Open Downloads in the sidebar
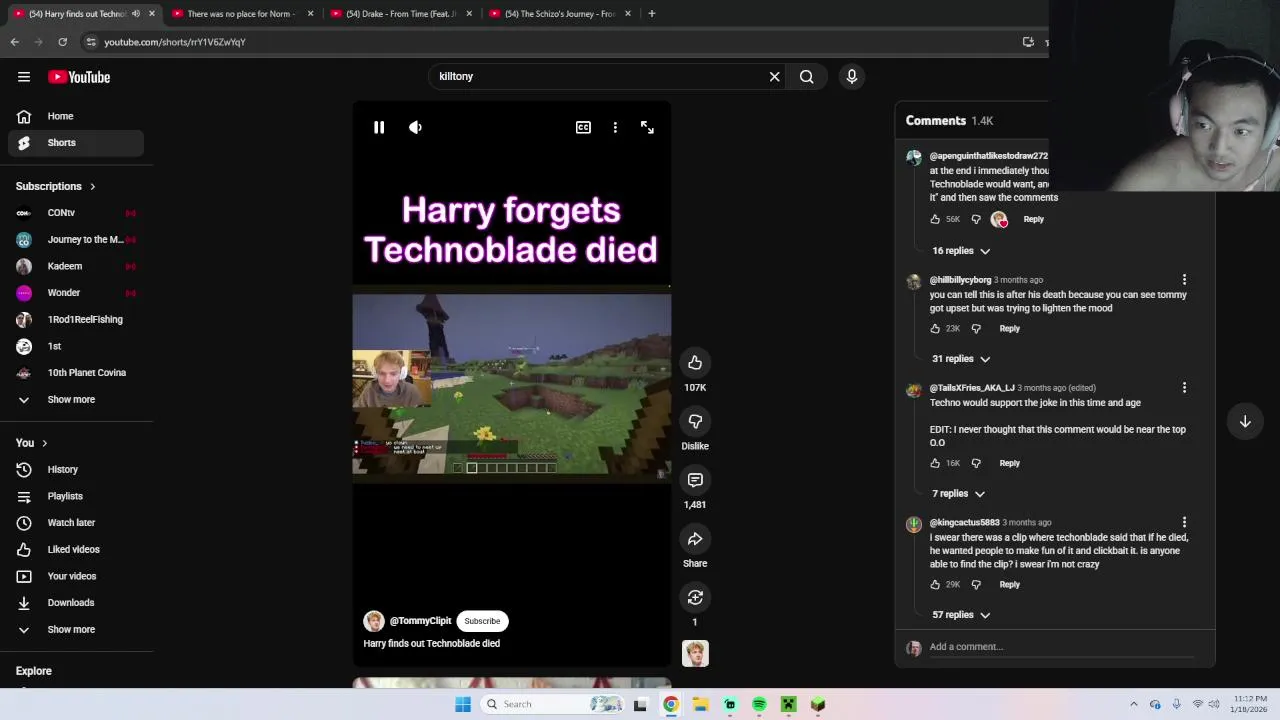Screen dimensions: 1280x720 click(x=76, y=603)
